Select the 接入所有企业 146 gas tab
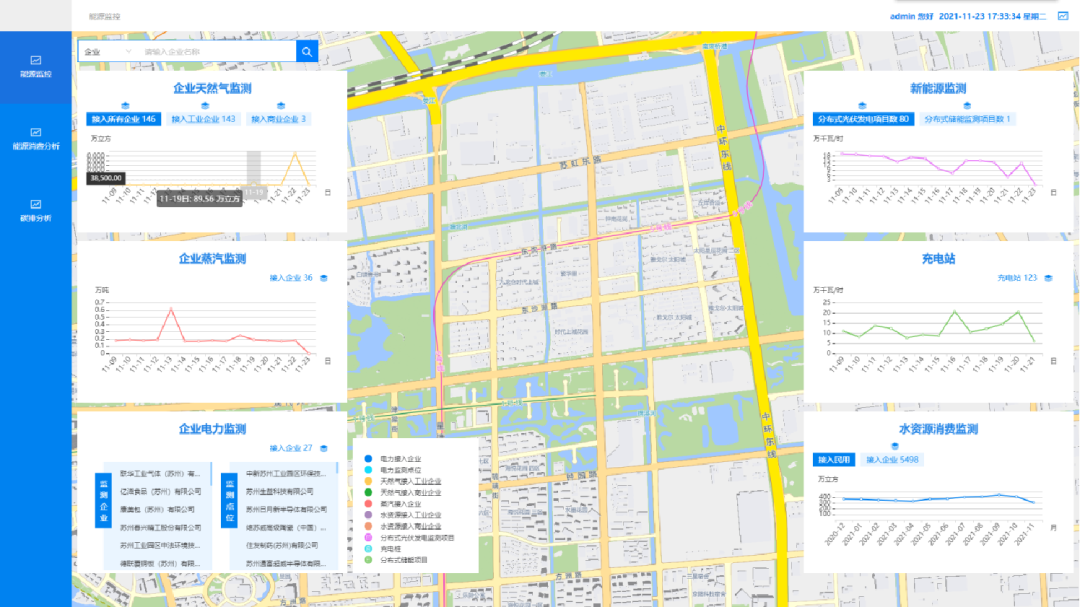 (x=123, y=119)
